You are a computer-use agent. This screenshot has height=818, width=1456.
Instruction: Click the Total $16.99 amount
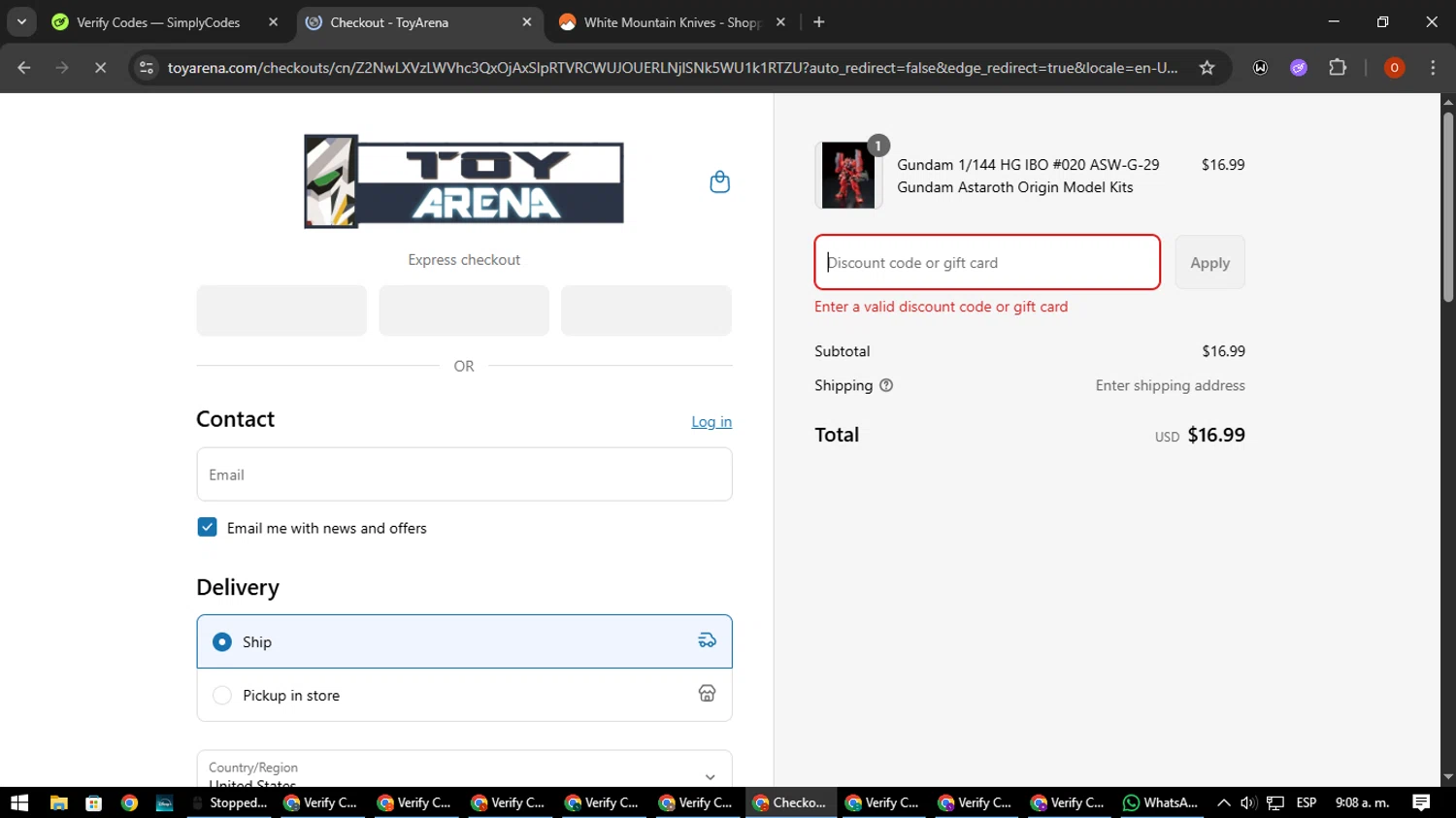pos(1216,435)
